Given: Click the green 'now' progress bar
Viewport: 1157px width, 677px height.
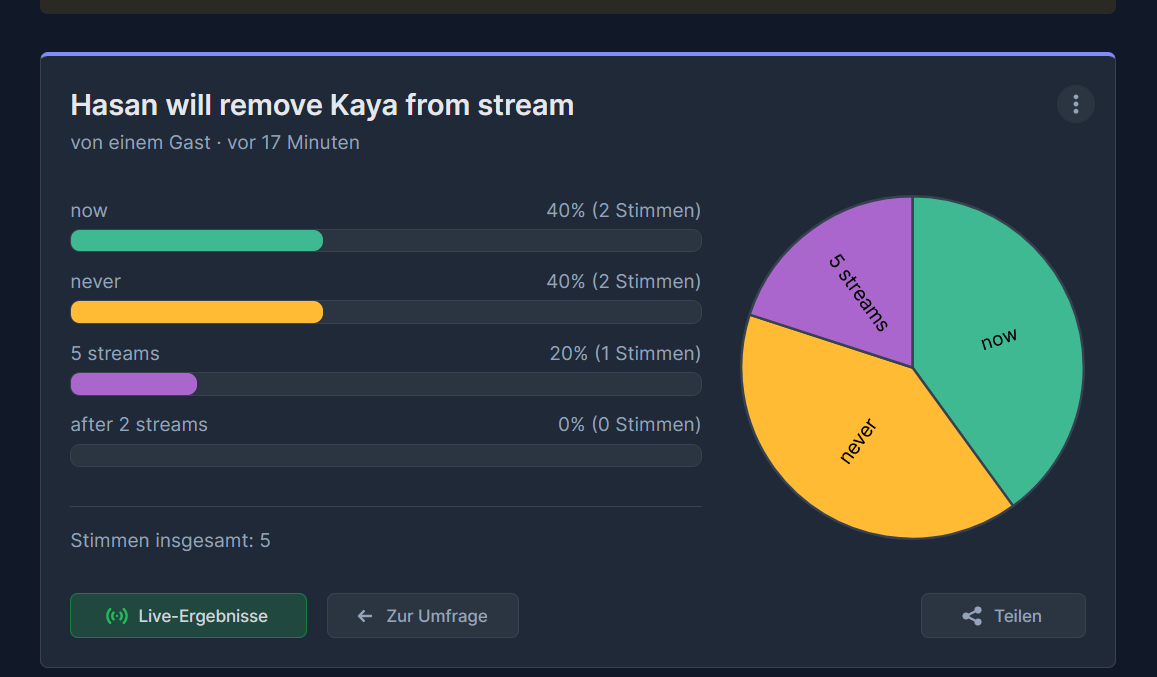Looking at the screenshot, I should point(196,241).
